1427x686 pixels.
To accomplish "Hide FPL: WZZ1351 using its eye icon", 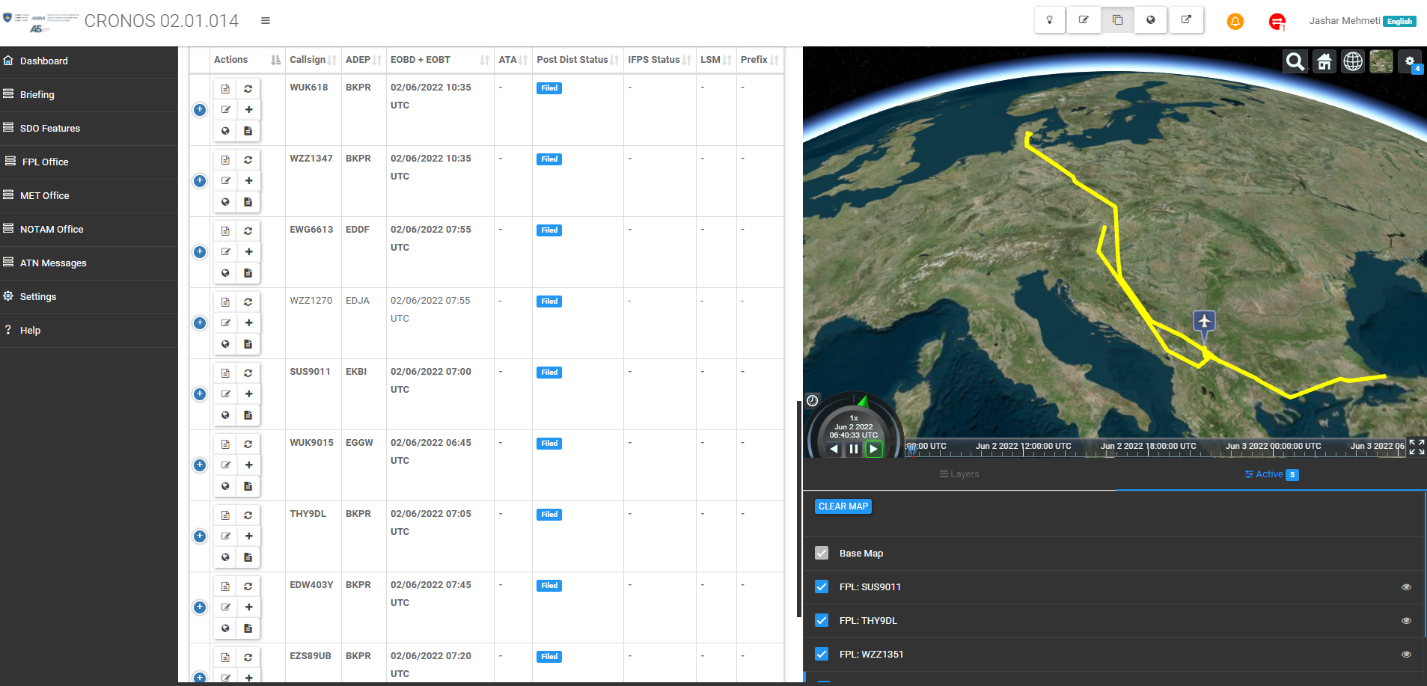I will click(x=1406, y=654).
